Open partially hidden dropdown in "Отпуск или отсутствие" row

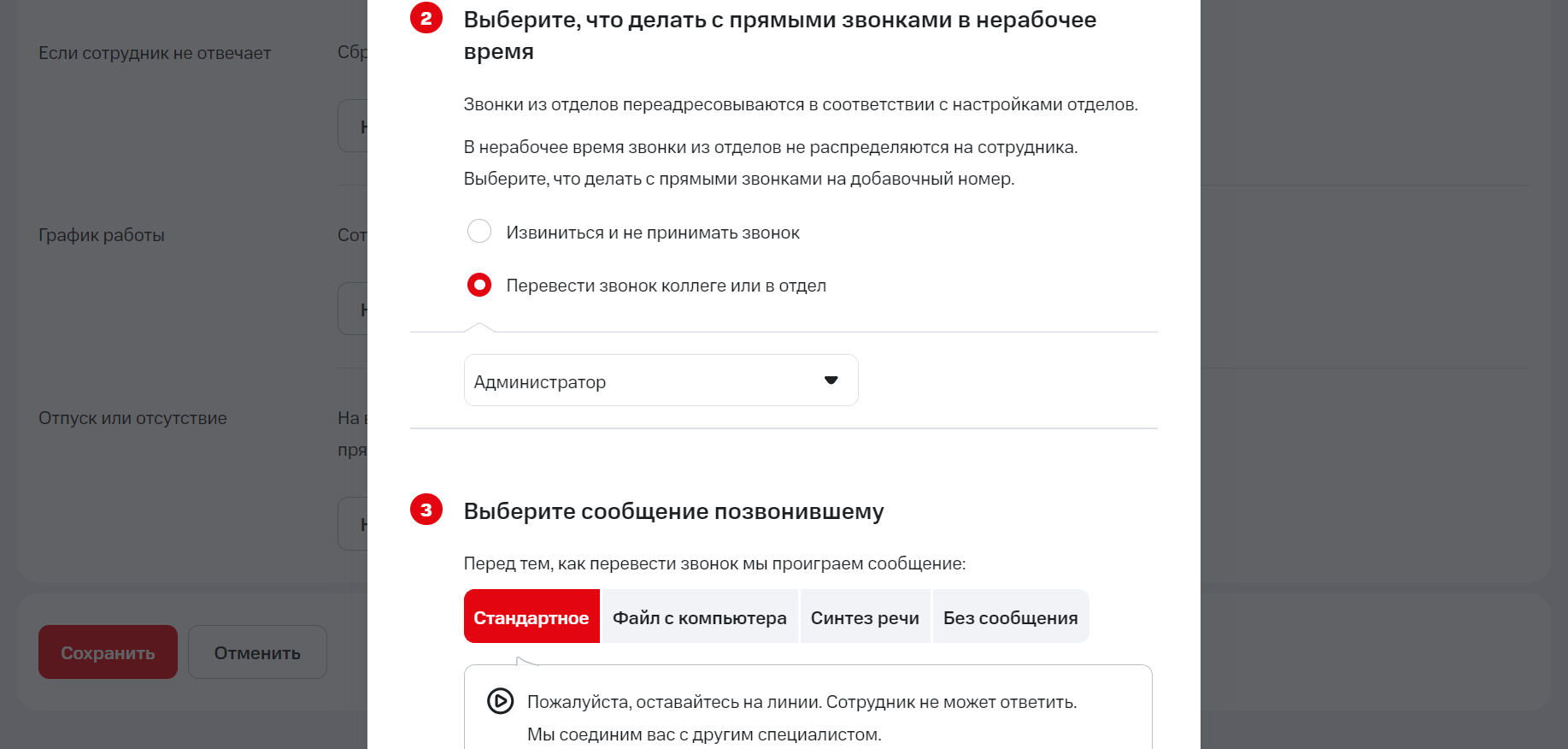click(353, 523)
